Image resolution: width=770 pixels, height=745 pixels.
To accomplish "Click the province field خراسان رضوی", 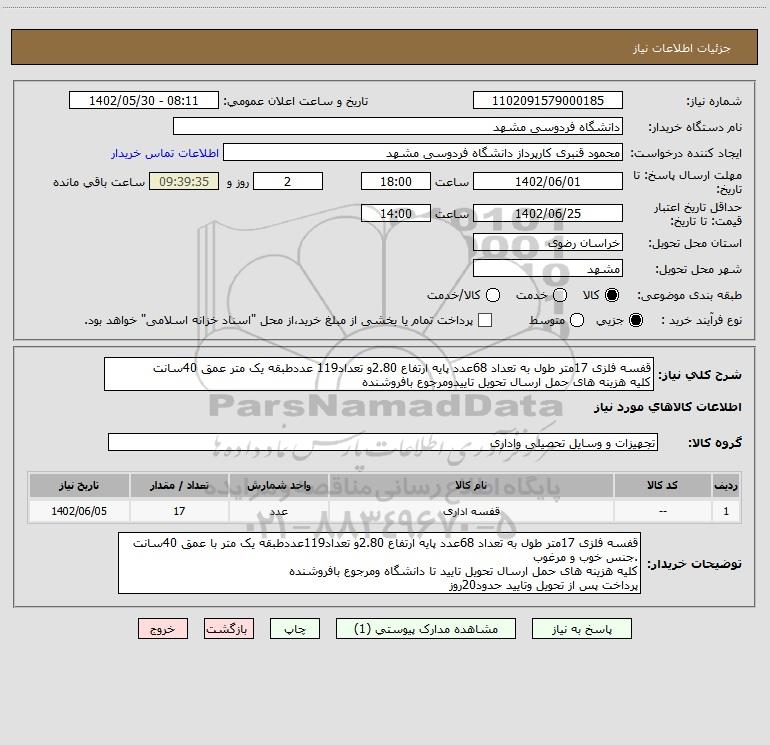I will tap(548, 242).
